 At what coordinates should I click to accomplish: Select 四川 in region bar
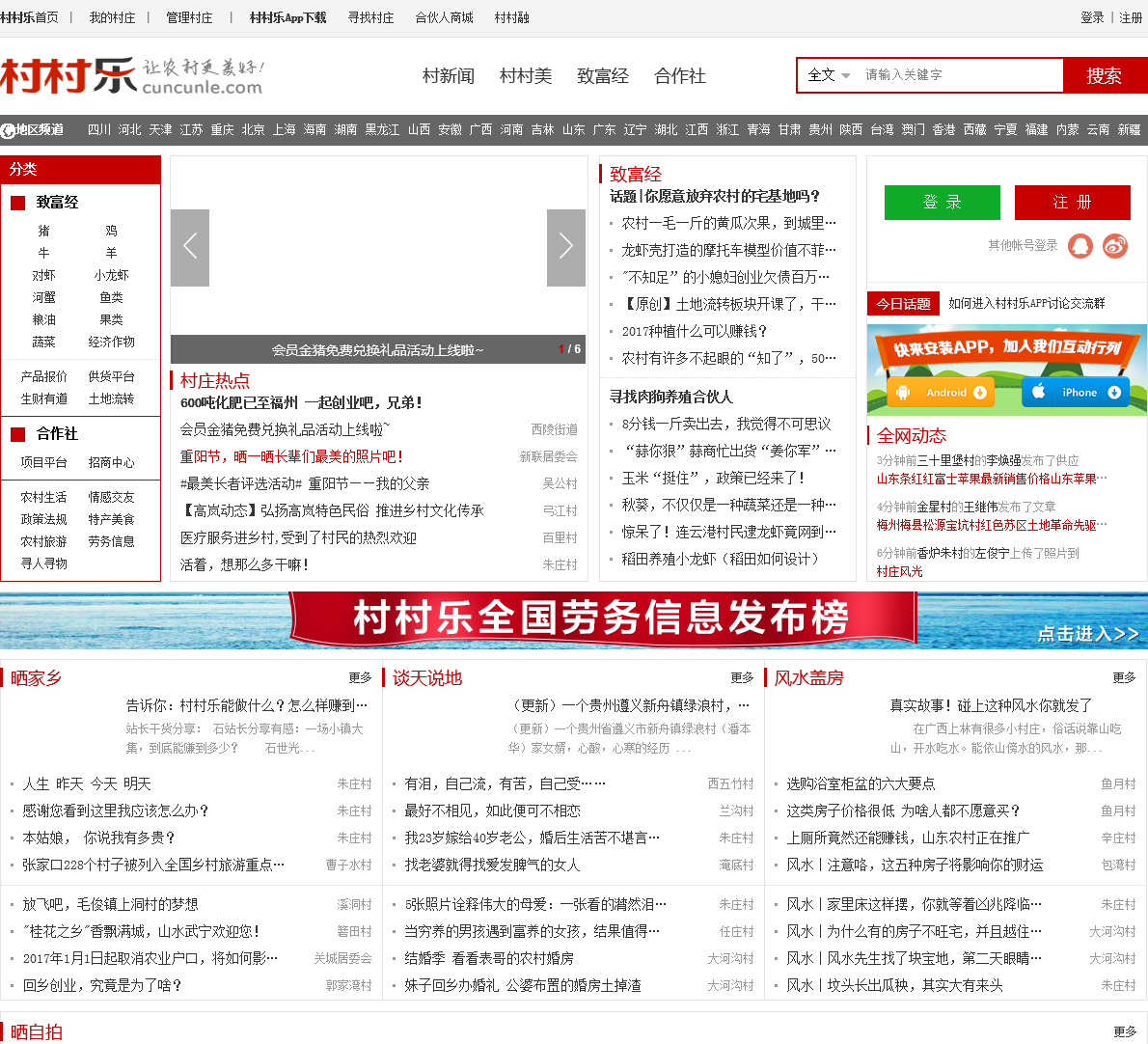click(98, 129)
